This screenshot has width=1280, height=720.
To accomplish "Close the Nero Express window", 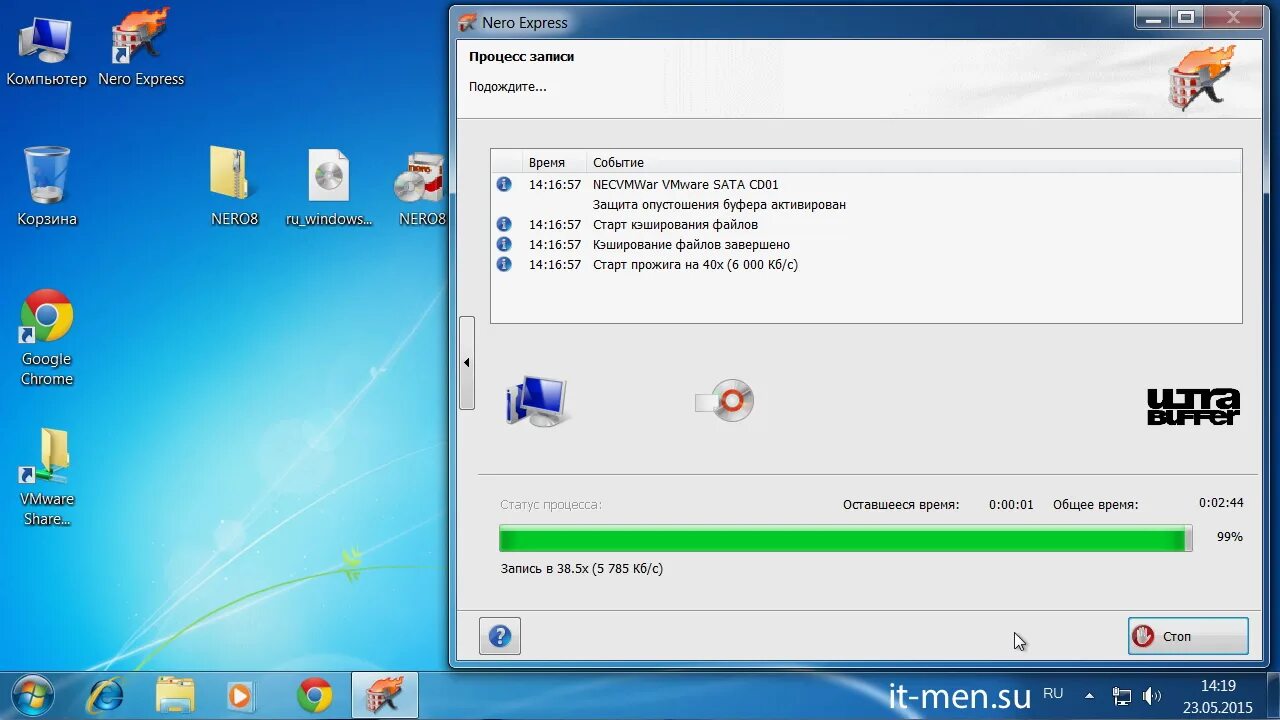I will 1234,17.
